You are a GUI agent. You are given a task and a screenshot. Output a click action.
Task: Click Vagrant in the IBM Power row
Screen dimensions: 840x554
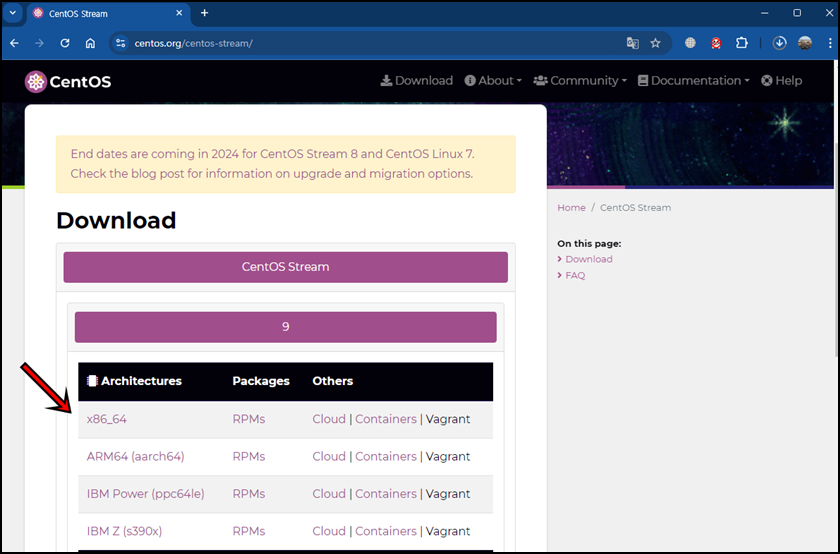[448, 493]
